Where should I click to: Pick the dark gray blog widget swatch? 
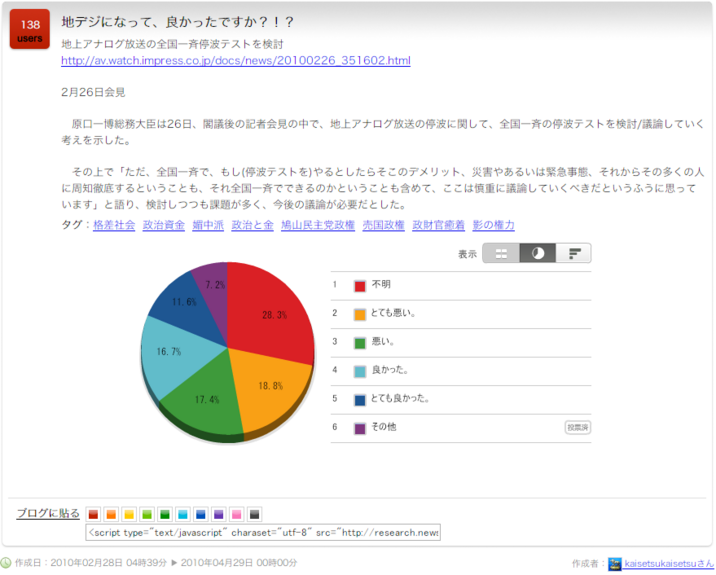254,514
